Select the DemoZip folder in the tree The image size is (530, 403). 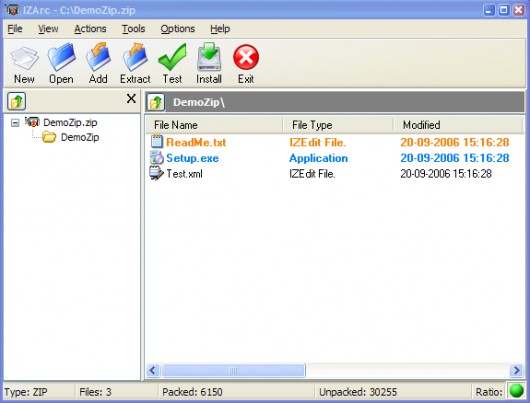pyautogui.click(x=80, y=137)
